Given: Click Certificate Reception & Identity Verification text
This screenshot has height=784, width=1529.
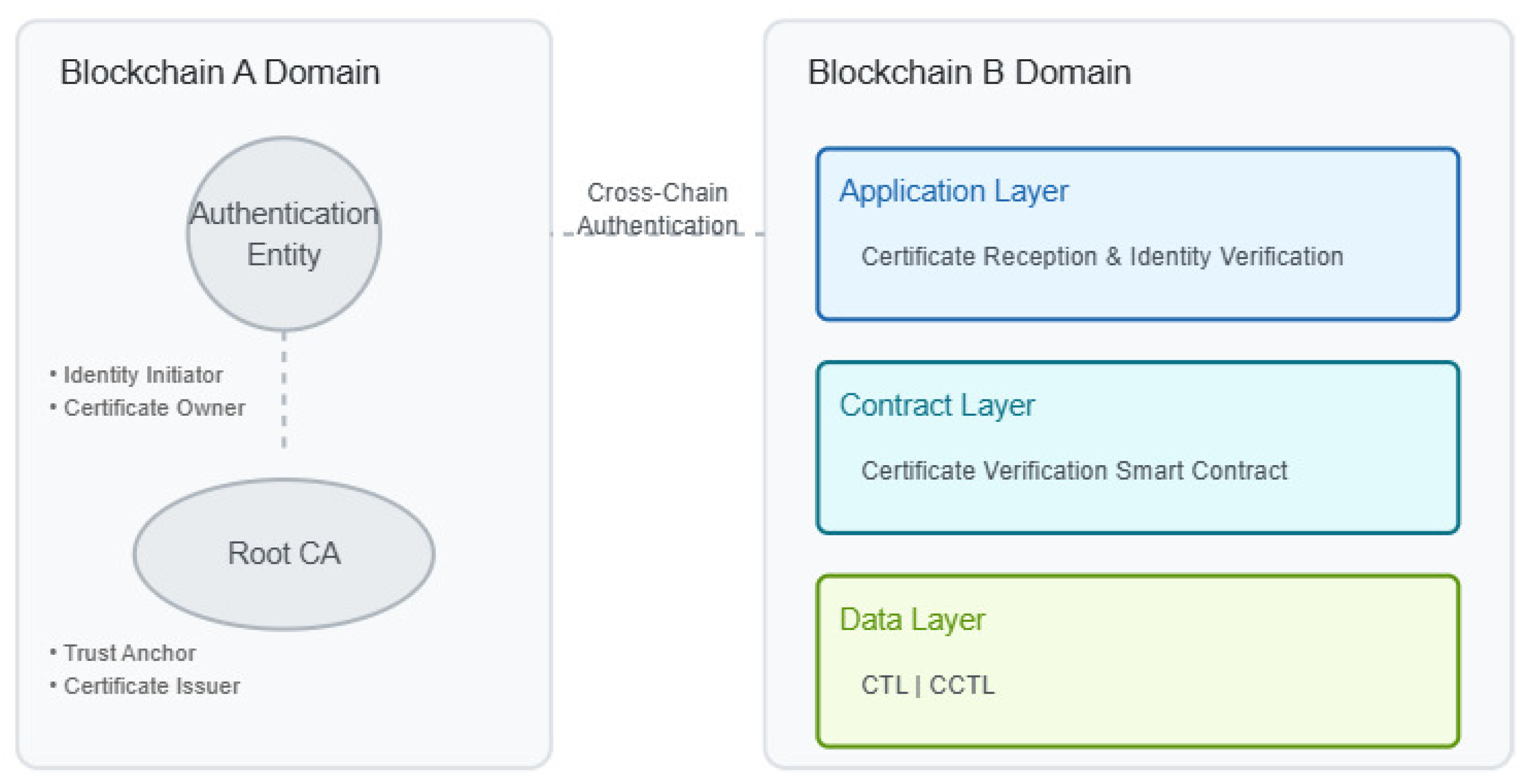Looking at the screenshot, I should pyautogui.click(x=1102, y=256).
